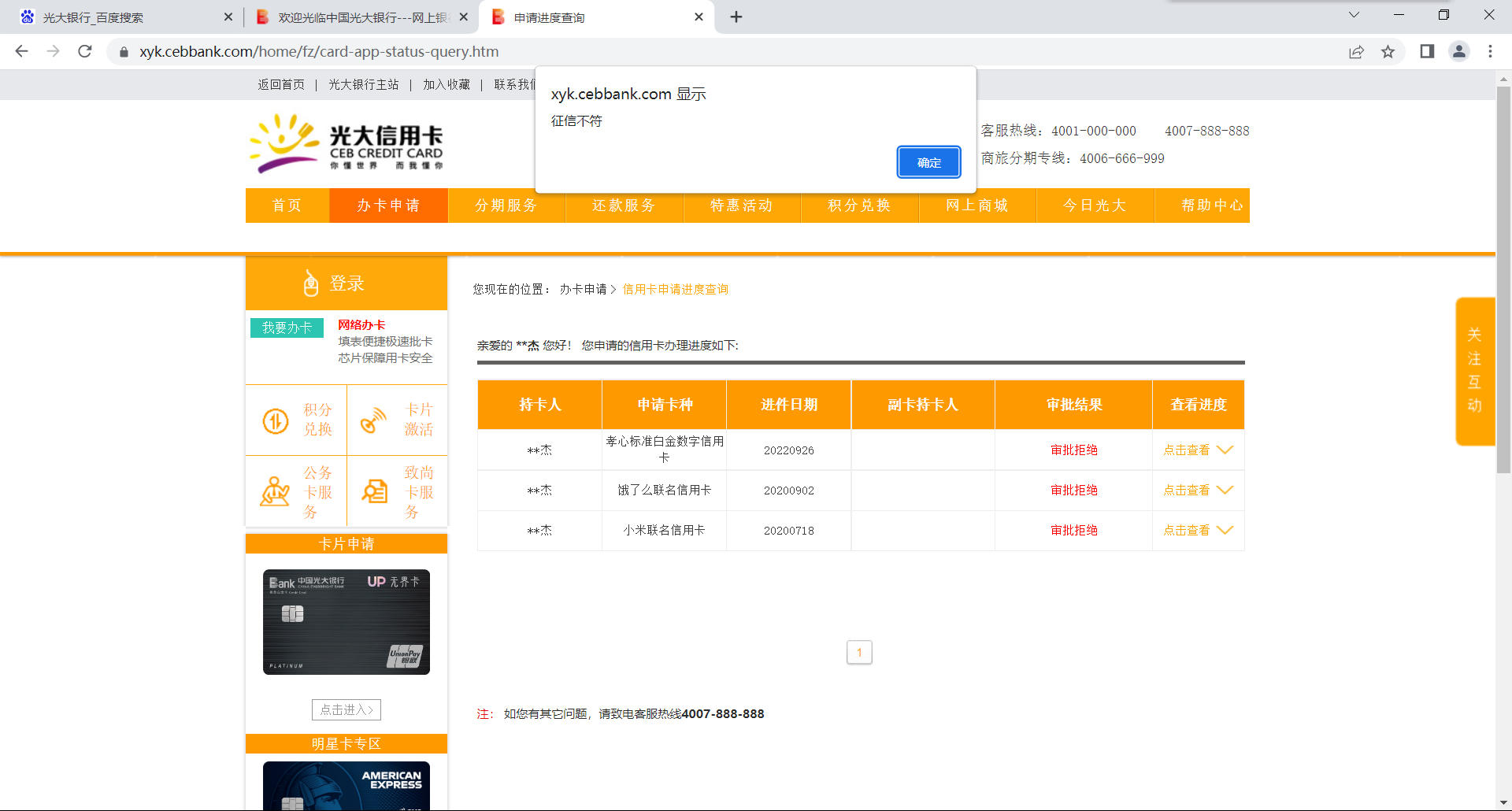Open a new browser tab
This screenshot has width=1512, height=811.
click(736, 17)
